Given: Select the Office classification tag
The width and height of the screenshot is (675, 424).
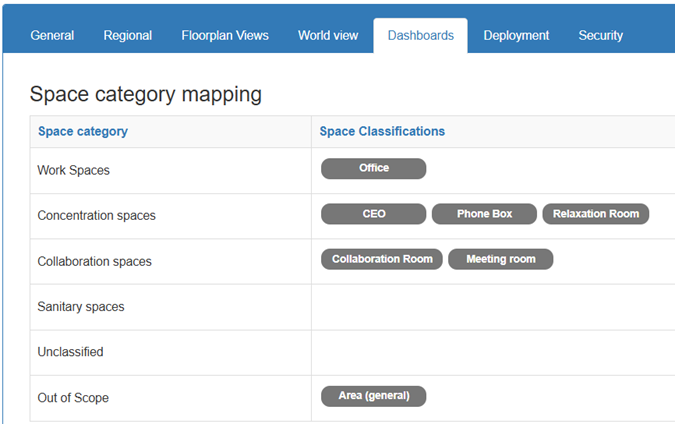Looking at the screenshot, I should pyautogui.click(x=374, y=168).
